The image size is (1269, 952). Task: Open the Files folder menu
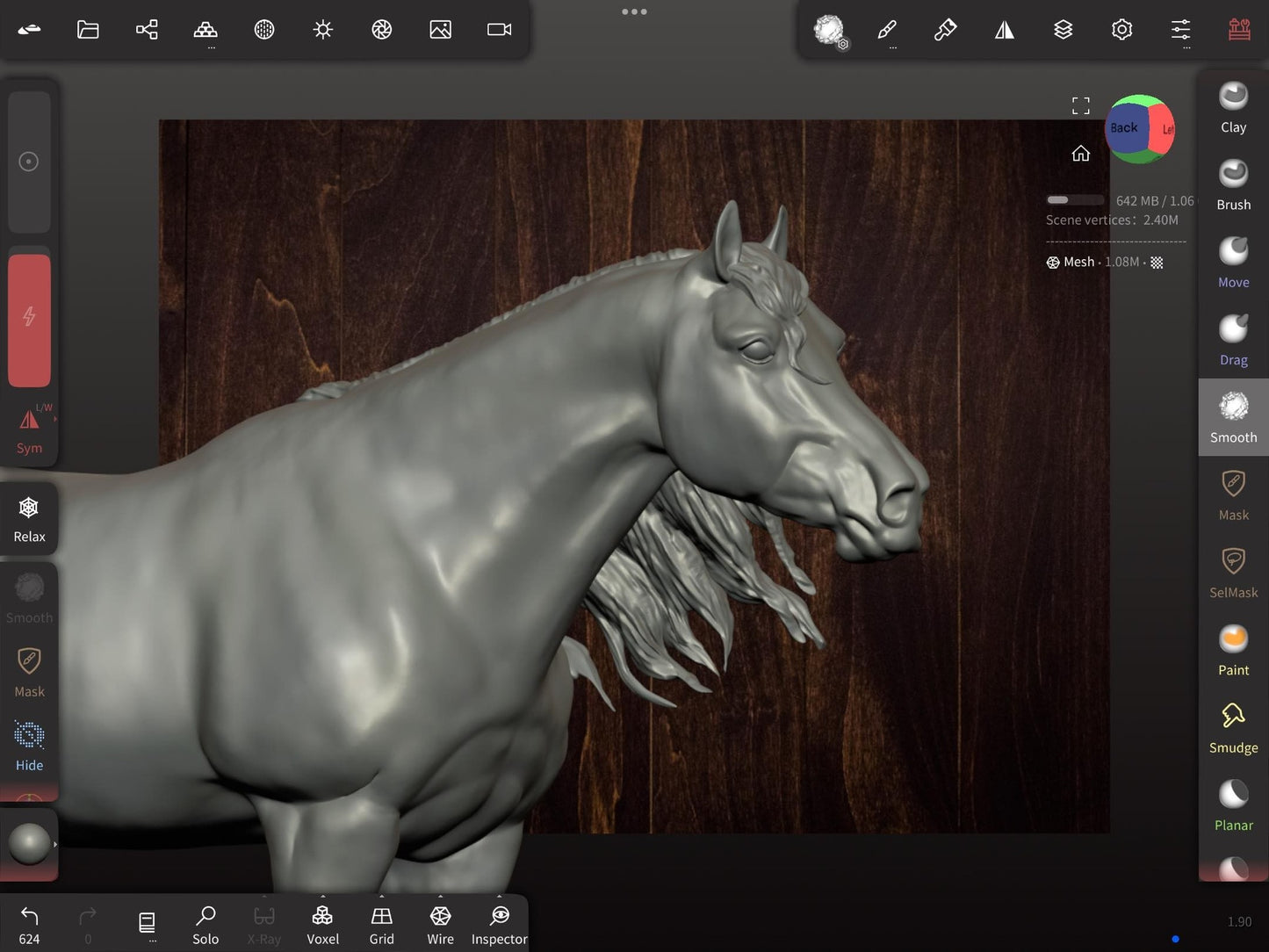point(88,30)
